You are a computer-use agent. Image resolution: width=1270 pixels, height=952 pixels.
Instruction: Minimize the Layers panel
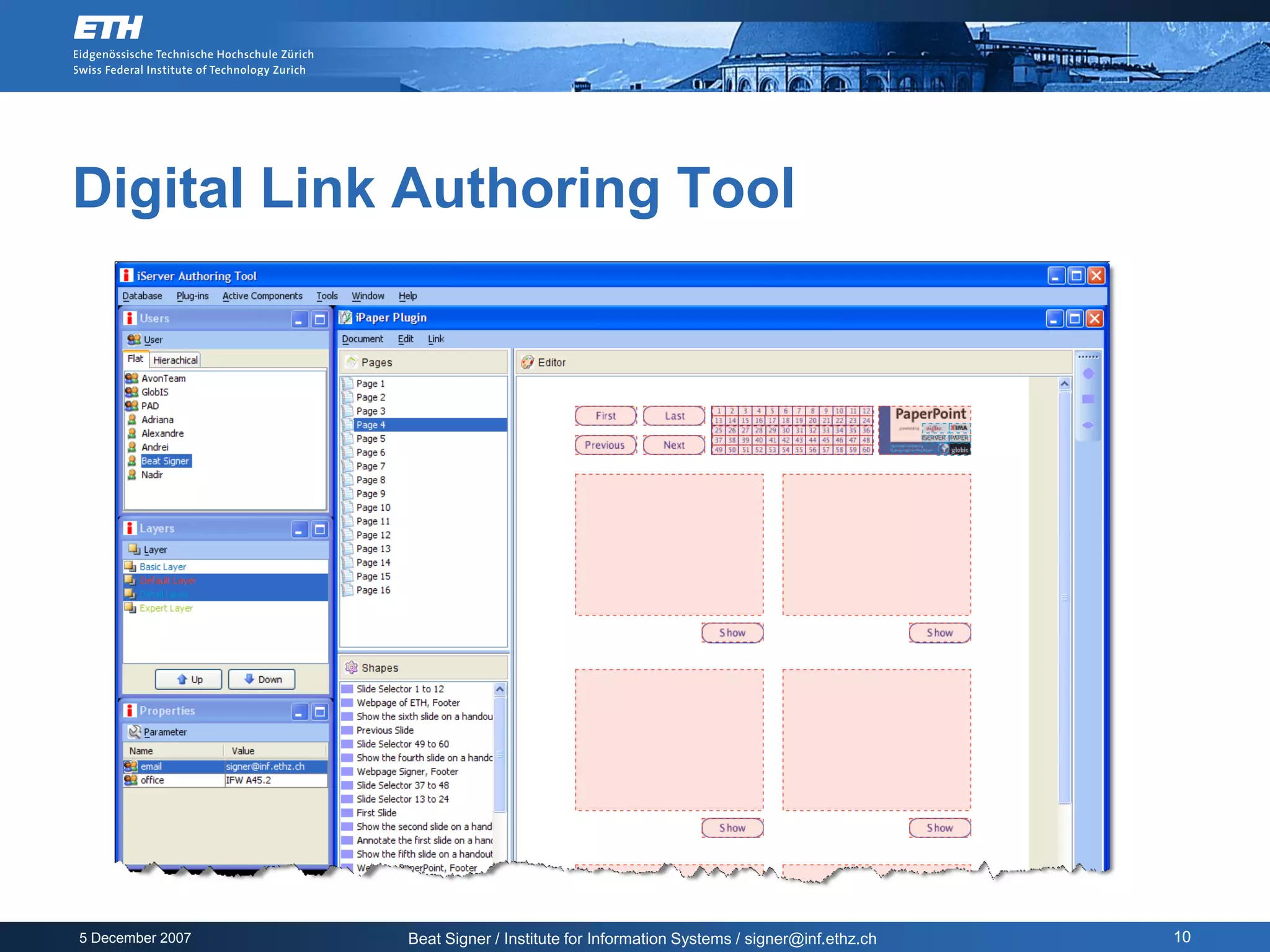coord(300,529)
